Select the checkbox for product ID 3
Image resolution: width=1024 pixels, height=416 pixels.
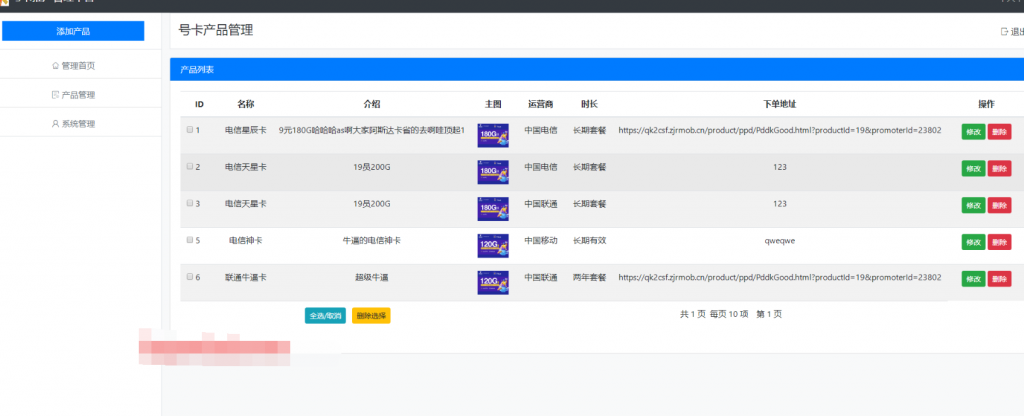(190, 204)
